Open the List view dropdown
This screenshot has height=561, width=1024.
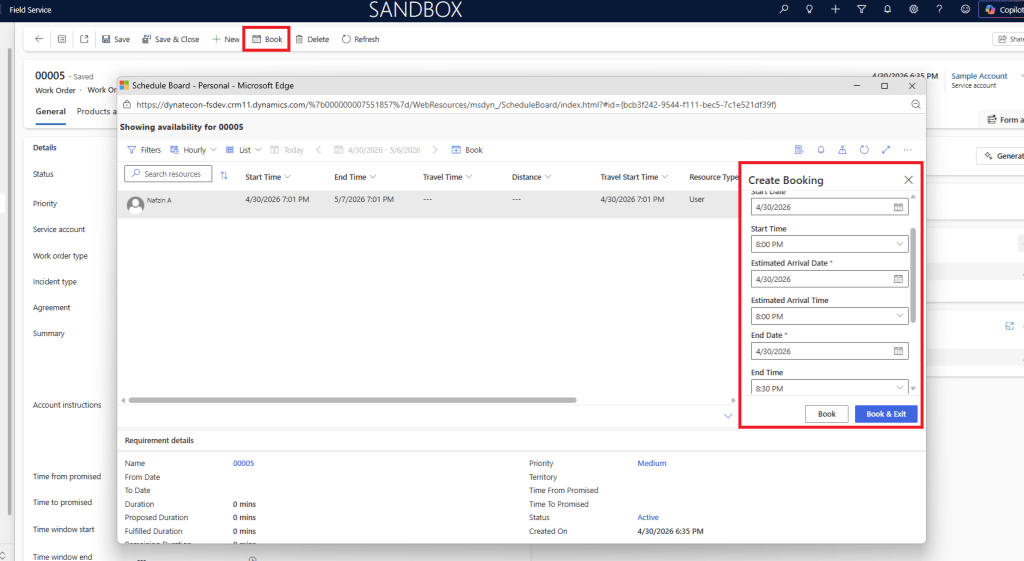pyautogui.click(x=244, y=150)
